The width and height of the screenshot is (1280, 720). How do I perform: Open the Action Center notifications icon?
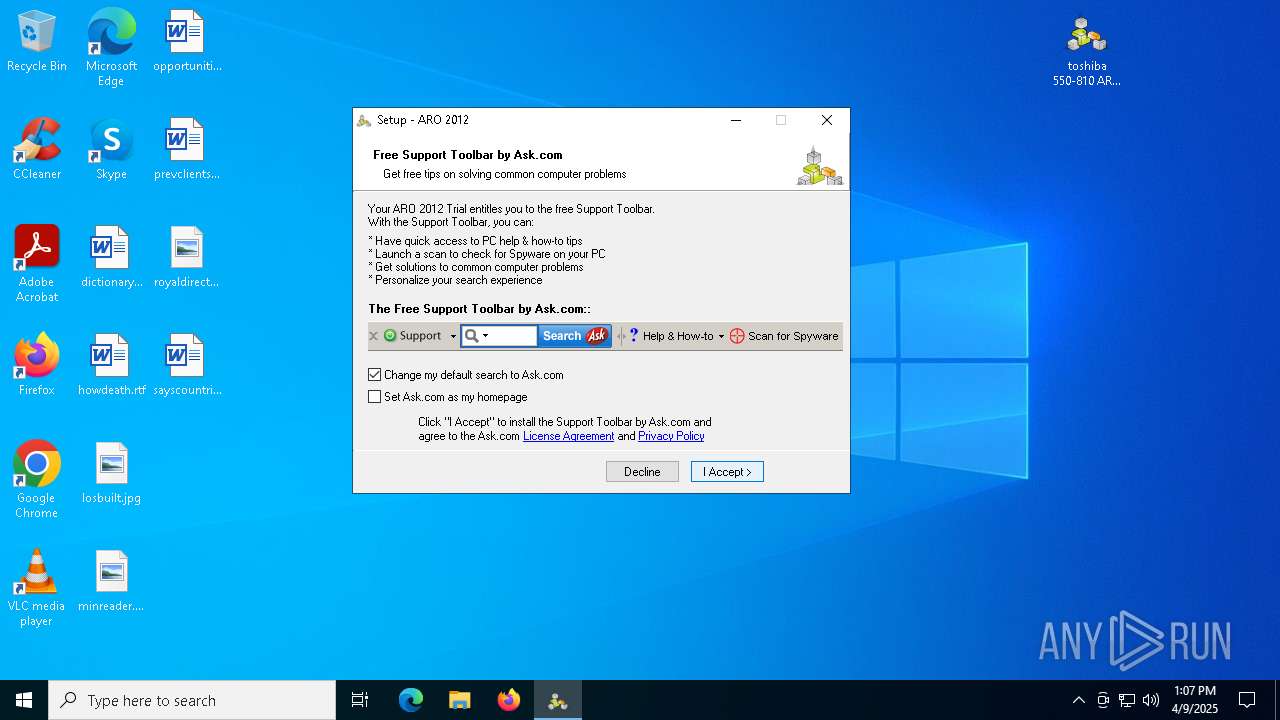1247,700
